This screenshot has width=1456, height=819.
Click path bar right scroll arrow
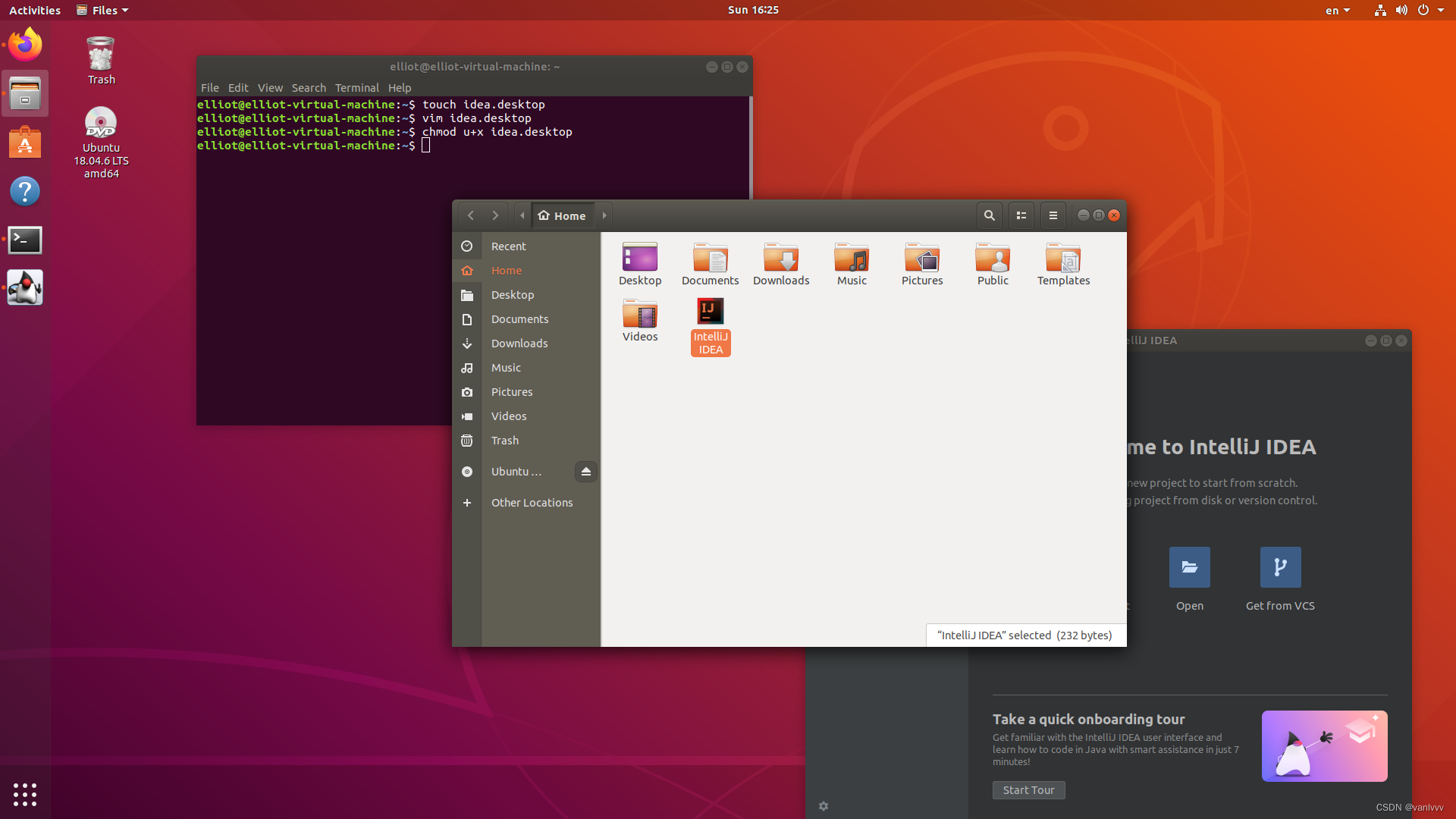[x=604, y=215]
